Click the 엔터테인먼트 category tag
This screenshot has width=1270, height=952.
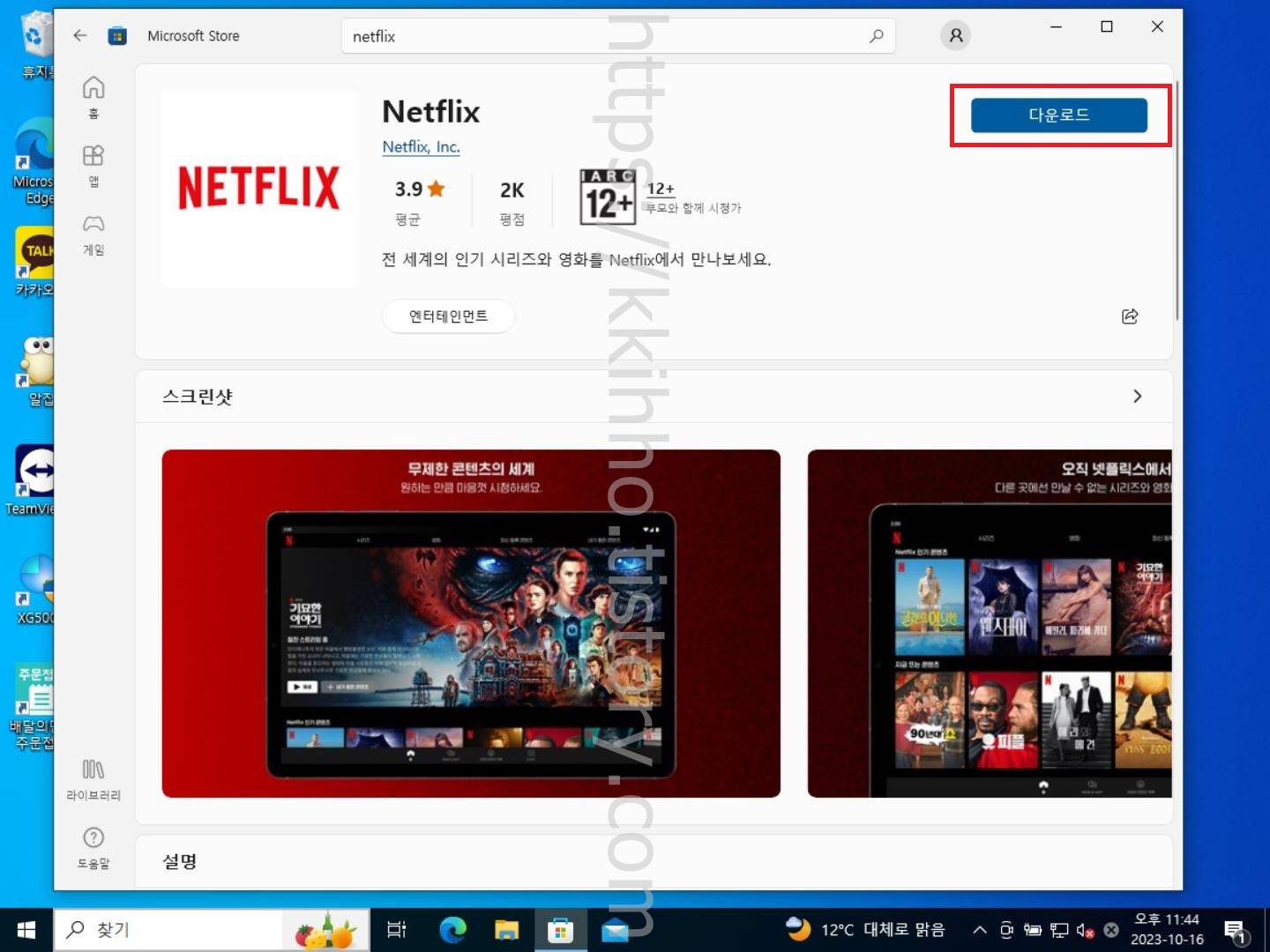448,316
